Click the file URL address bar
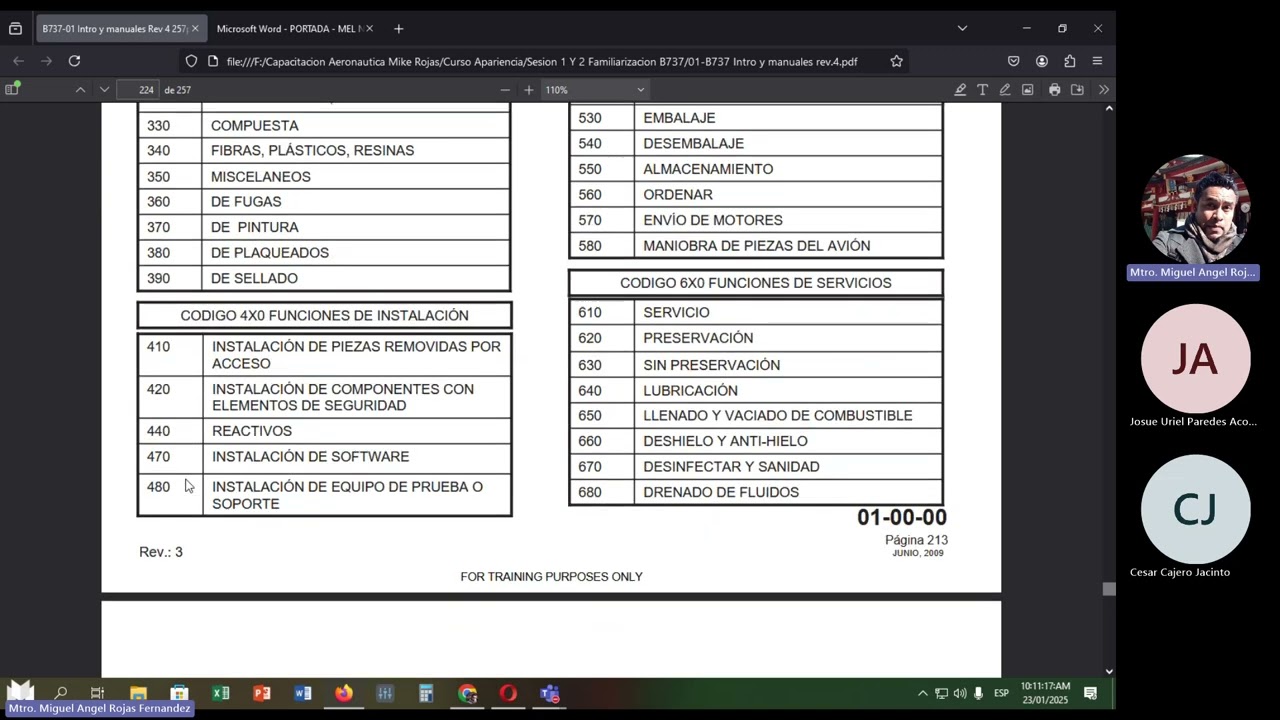The height and width of the screenshot is (720, 1280). tap(542, 61)
